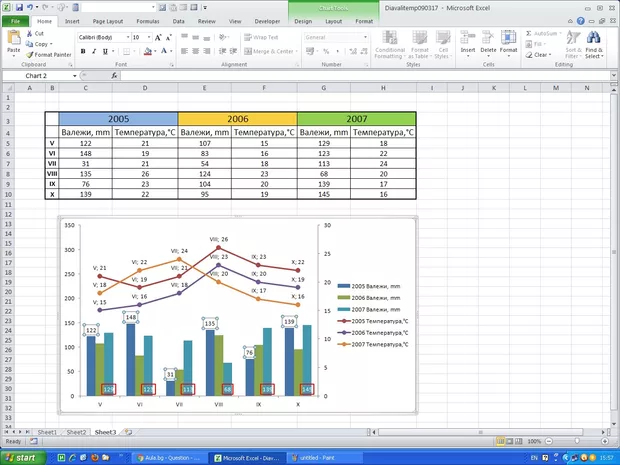The height and width of the screenshot is (465, 620).
Task: Open Excel Help question mark
Action: 580,21
